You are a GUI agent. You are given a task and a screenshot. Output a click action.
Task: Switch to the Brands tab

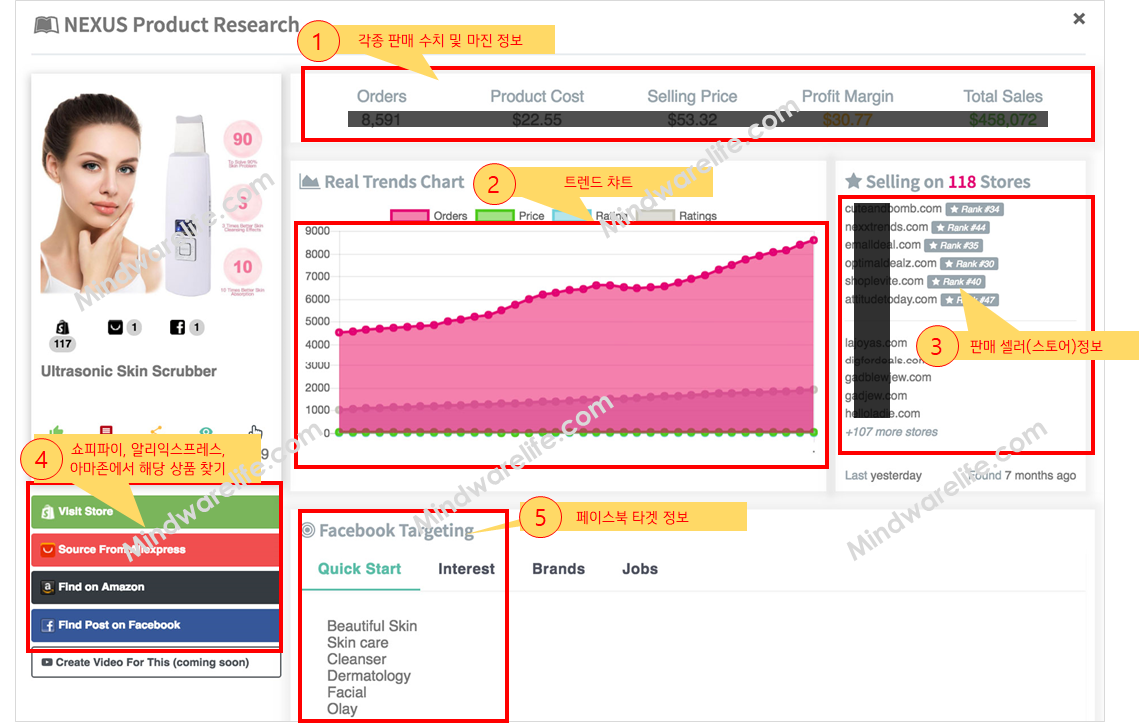[x=559, y=569]
